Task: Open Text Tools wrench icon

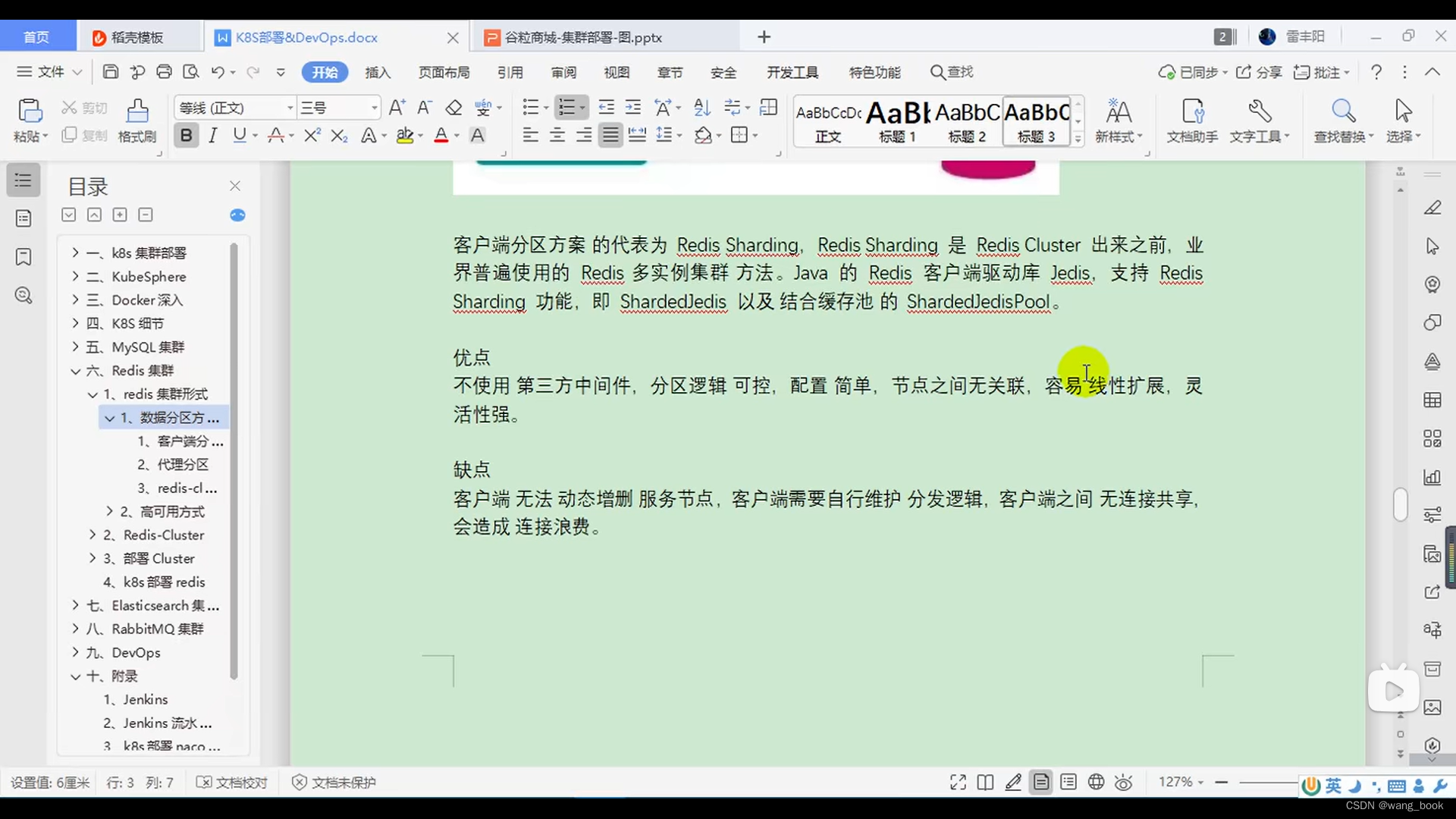Action: (x=1260, y=111)
